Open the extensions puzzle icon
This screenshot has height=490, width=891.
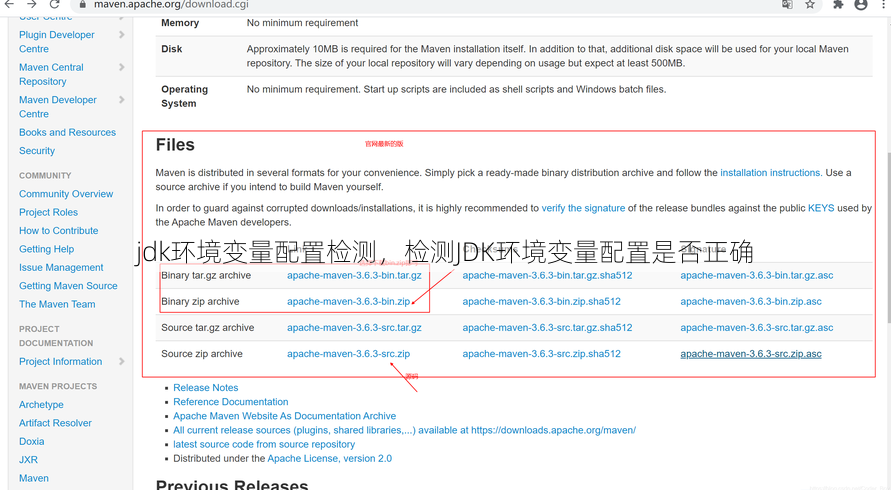click(x=838, y=5)
